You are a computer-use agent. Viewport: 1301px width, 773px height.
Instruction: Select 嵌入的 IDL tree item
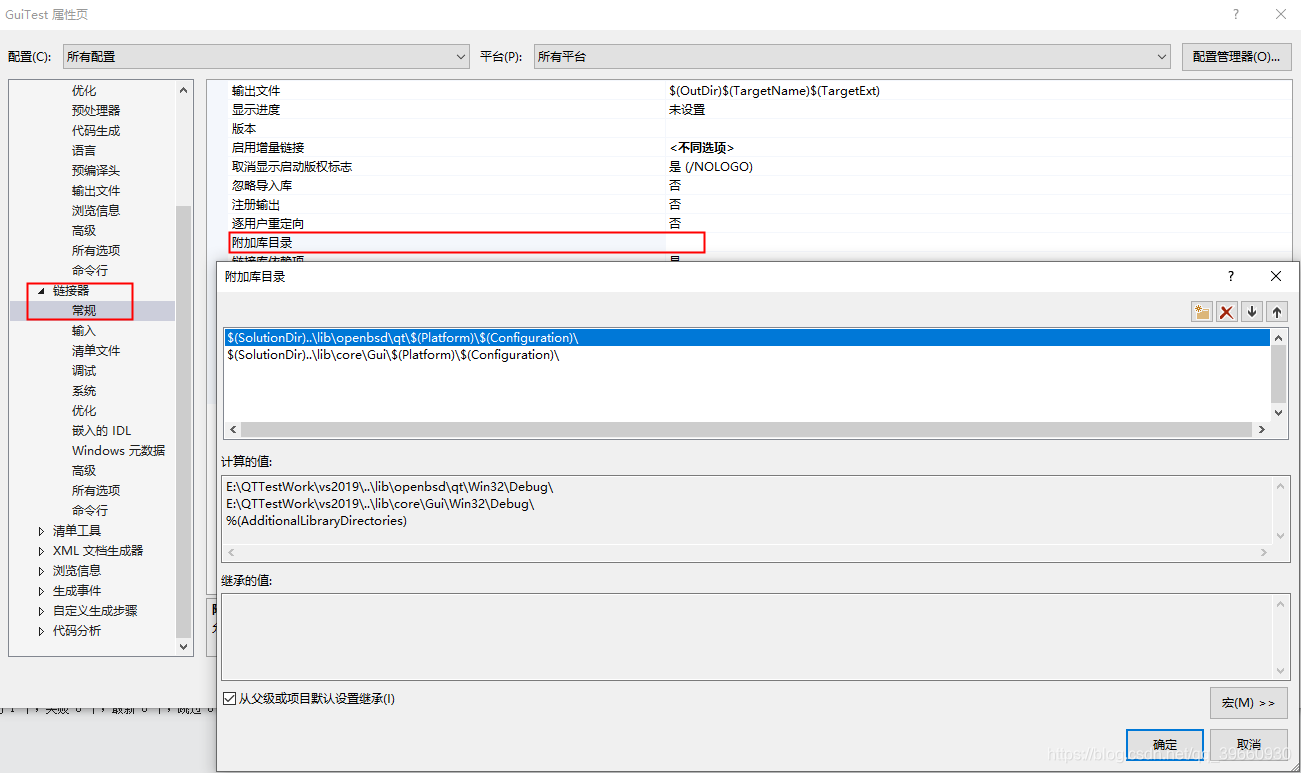coord(101,431)
